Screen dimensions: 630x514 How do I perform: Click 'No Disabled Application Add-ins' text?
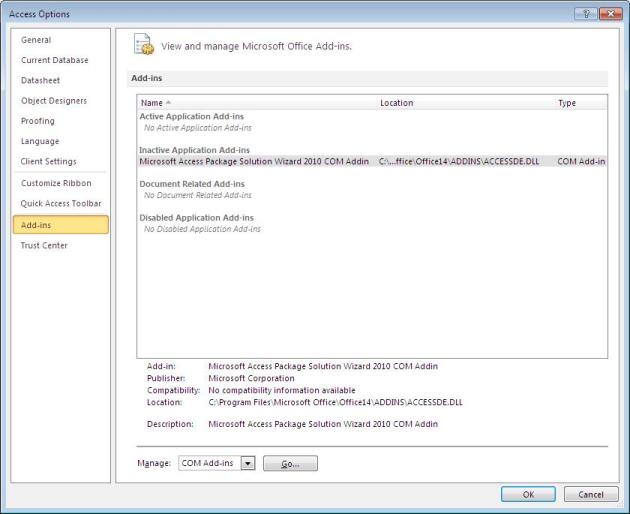(x=202, y=229)
